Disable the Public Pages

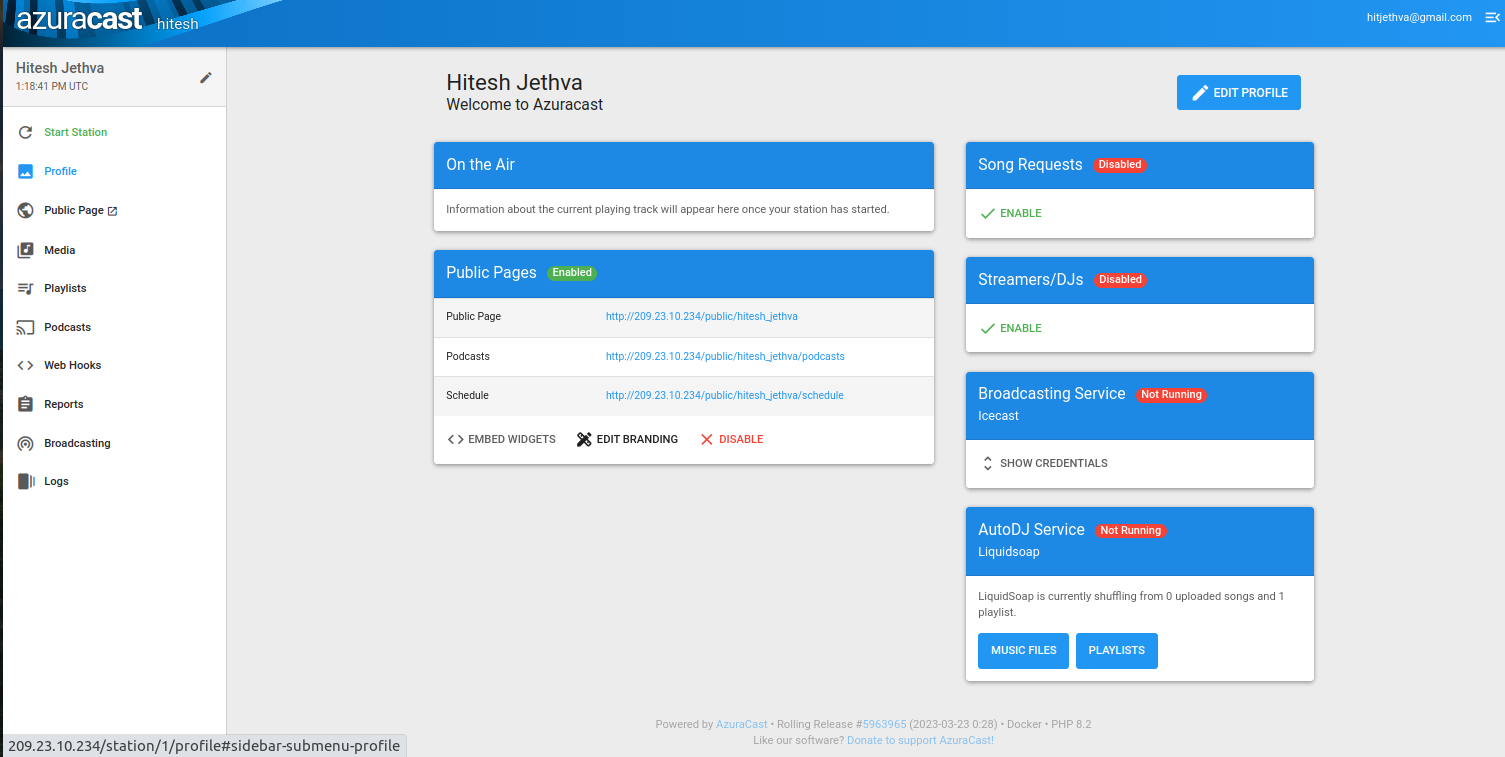[731, 439]
